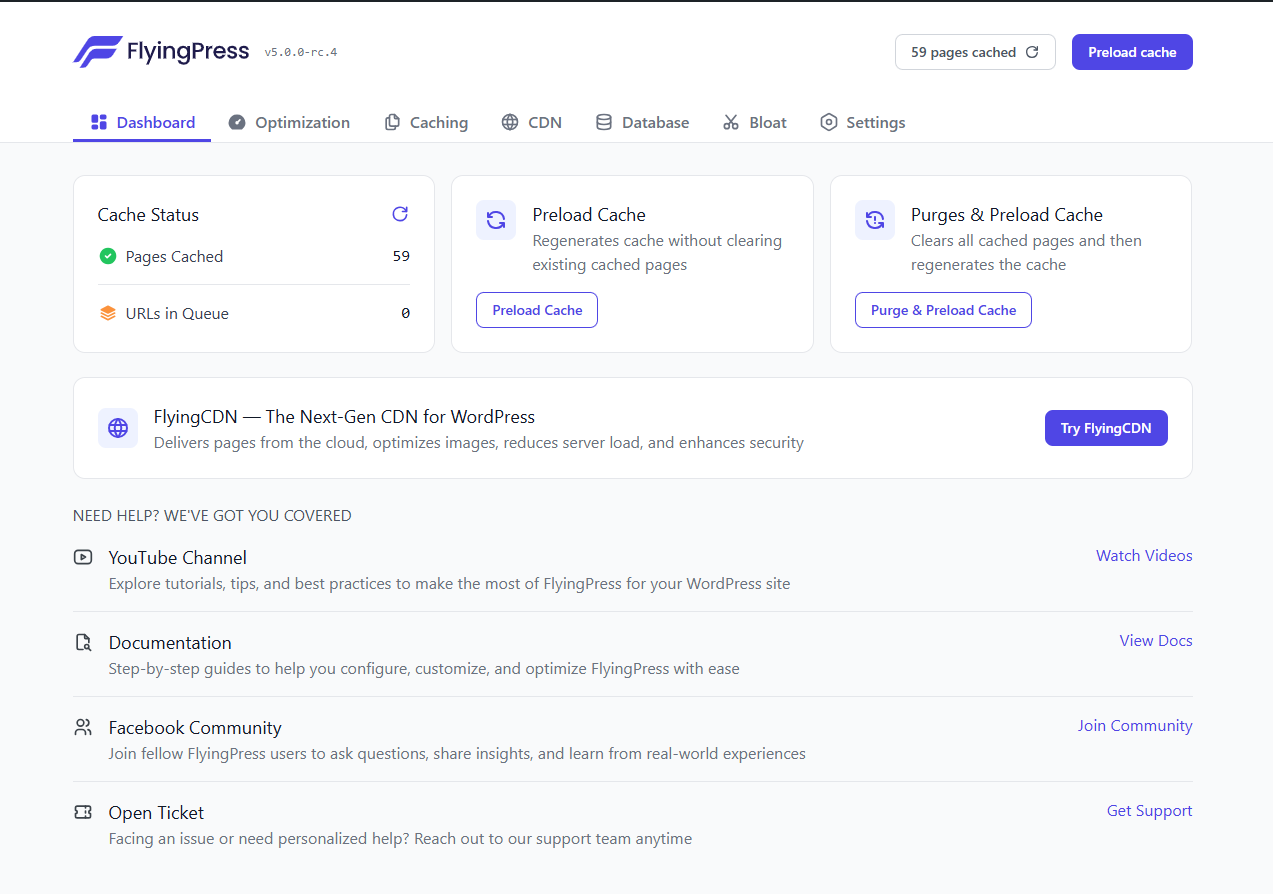Screen dimensions: 1273x894
Task: Click the Dashboard grid icon
Action: pos(99,122)
